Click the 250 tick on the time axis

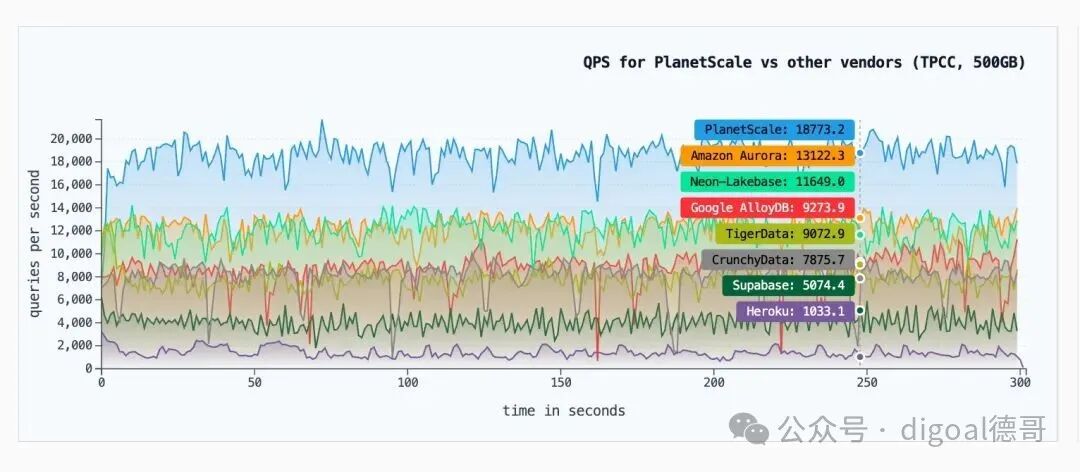coord(866,382)
